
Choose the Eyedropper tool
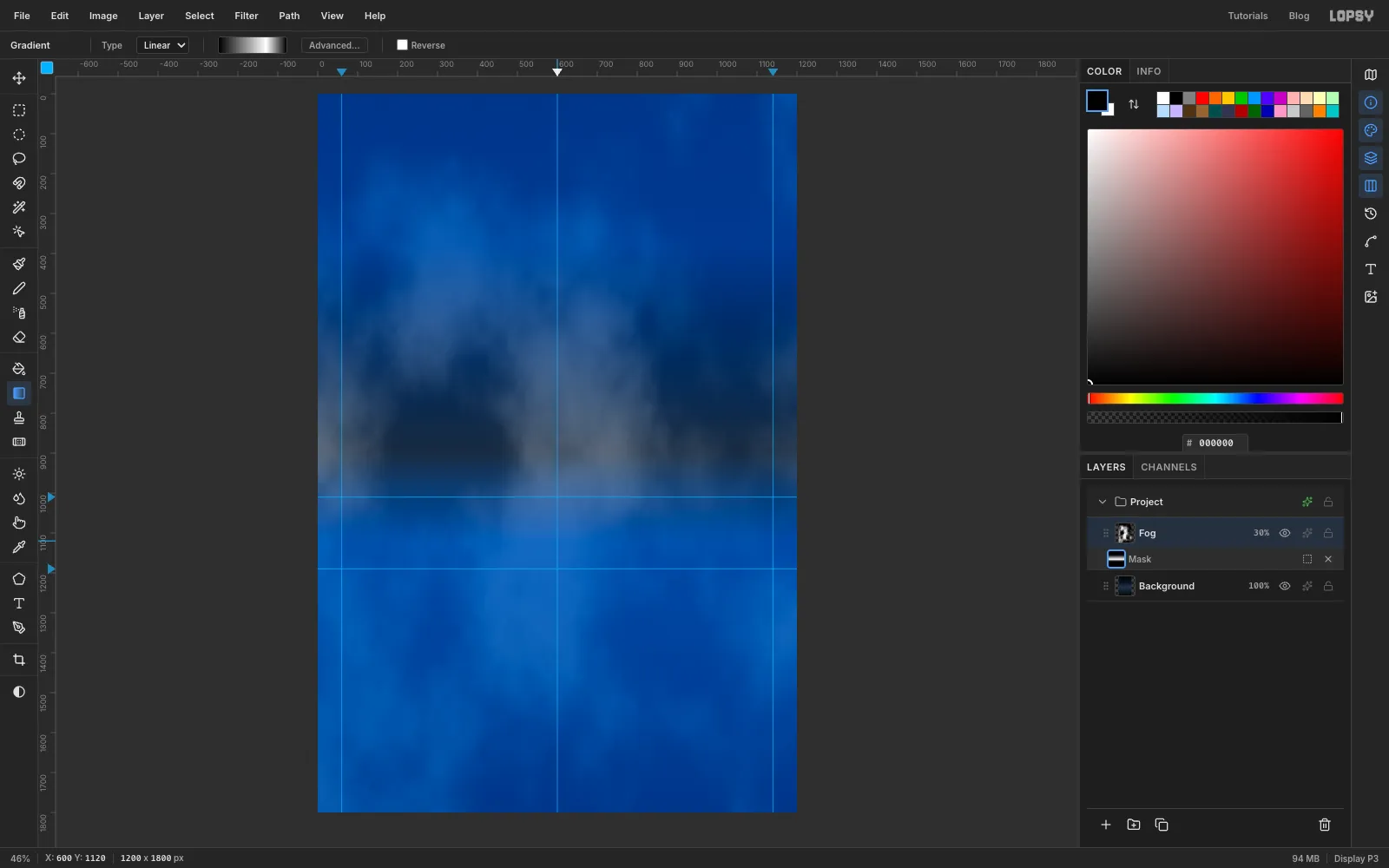tap(19, 547)
